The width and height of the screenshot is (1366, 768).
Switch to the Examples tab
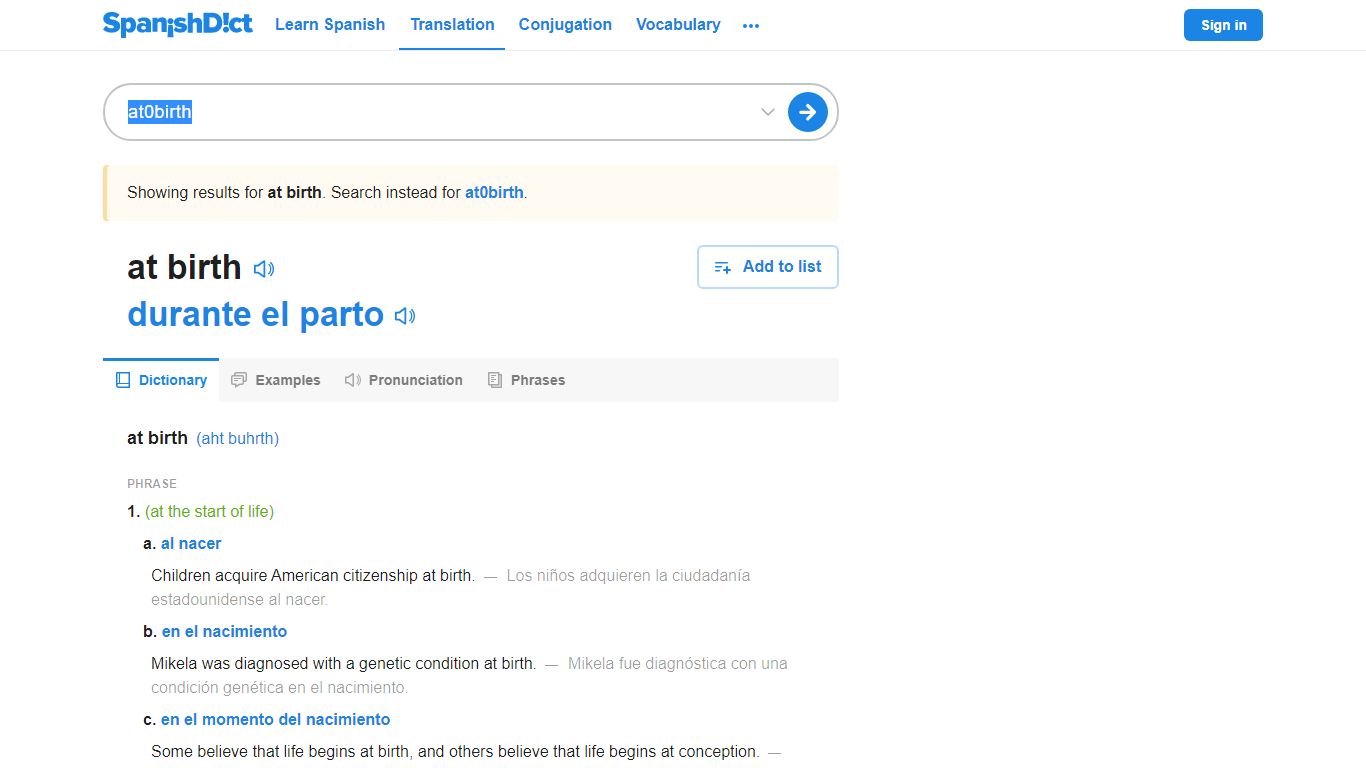point(276,380)
